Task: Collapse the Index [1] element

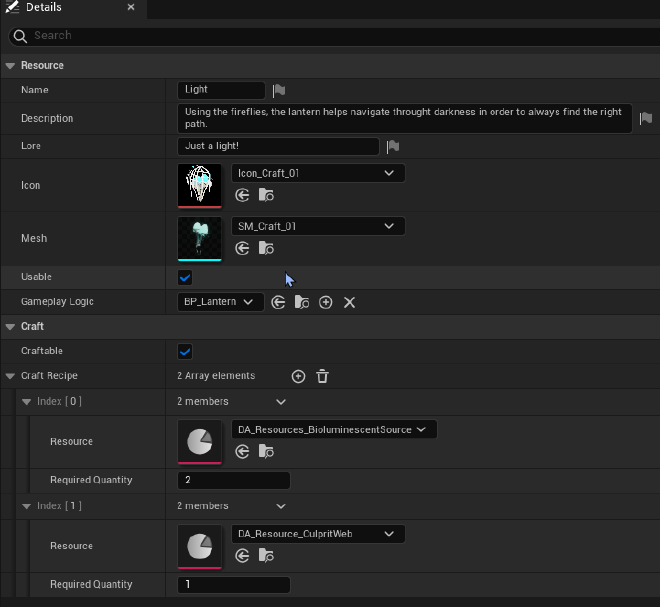Action: pos(26,506)
